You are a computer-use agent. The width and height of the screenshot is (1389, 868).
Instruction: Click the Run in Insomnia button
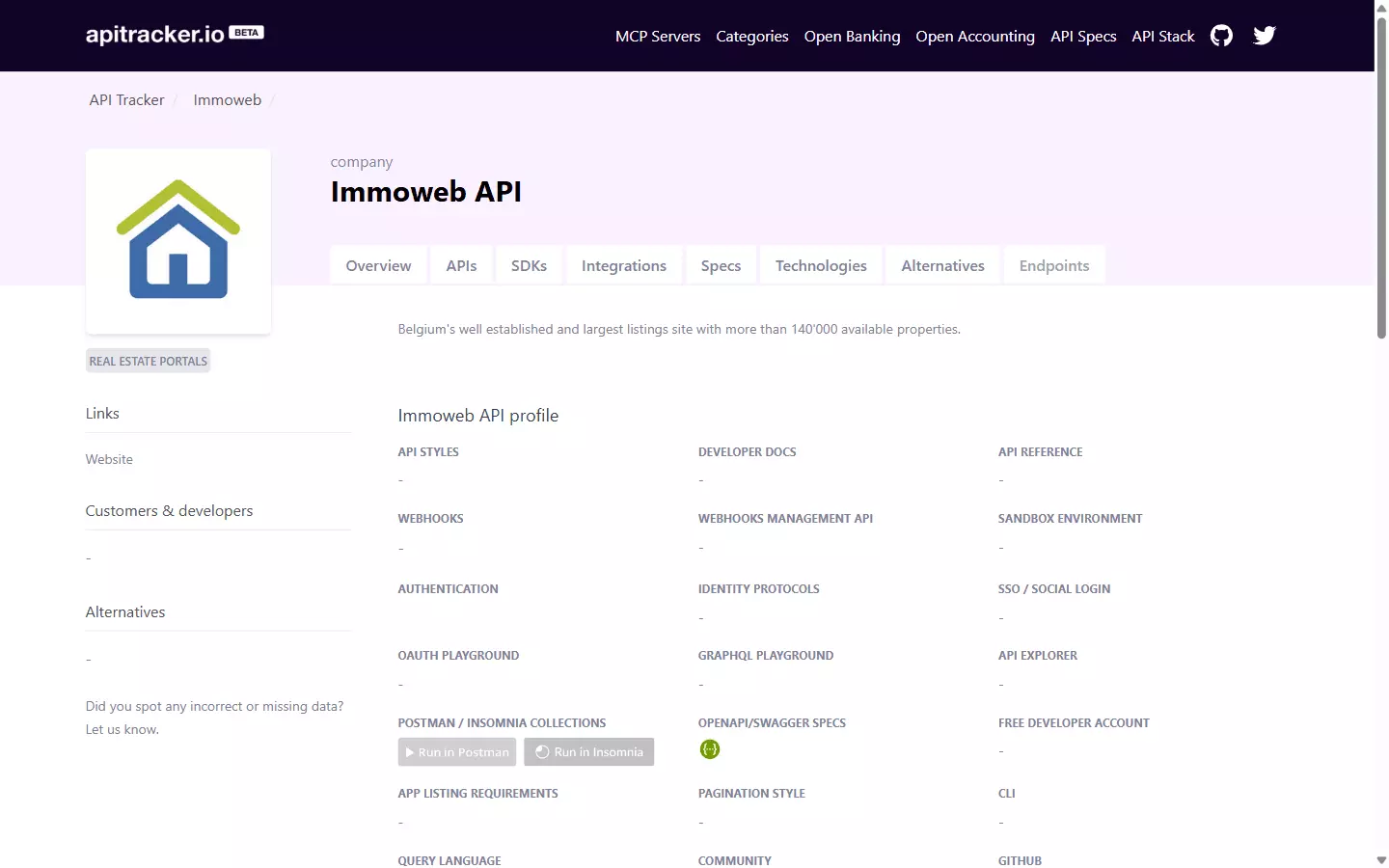tap(588, 752)
